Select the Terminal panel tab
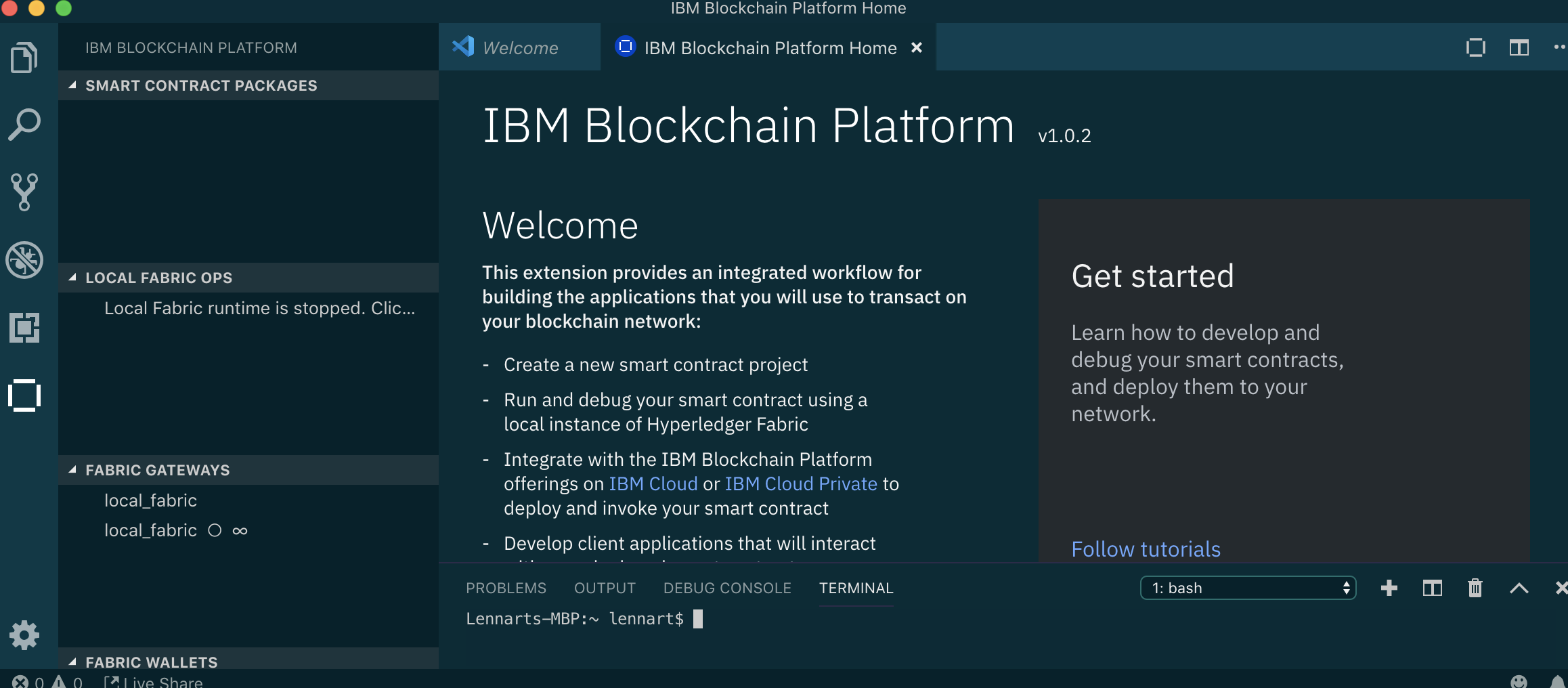The width and height of the screenshot is (1568, 688). pos(856,588)
